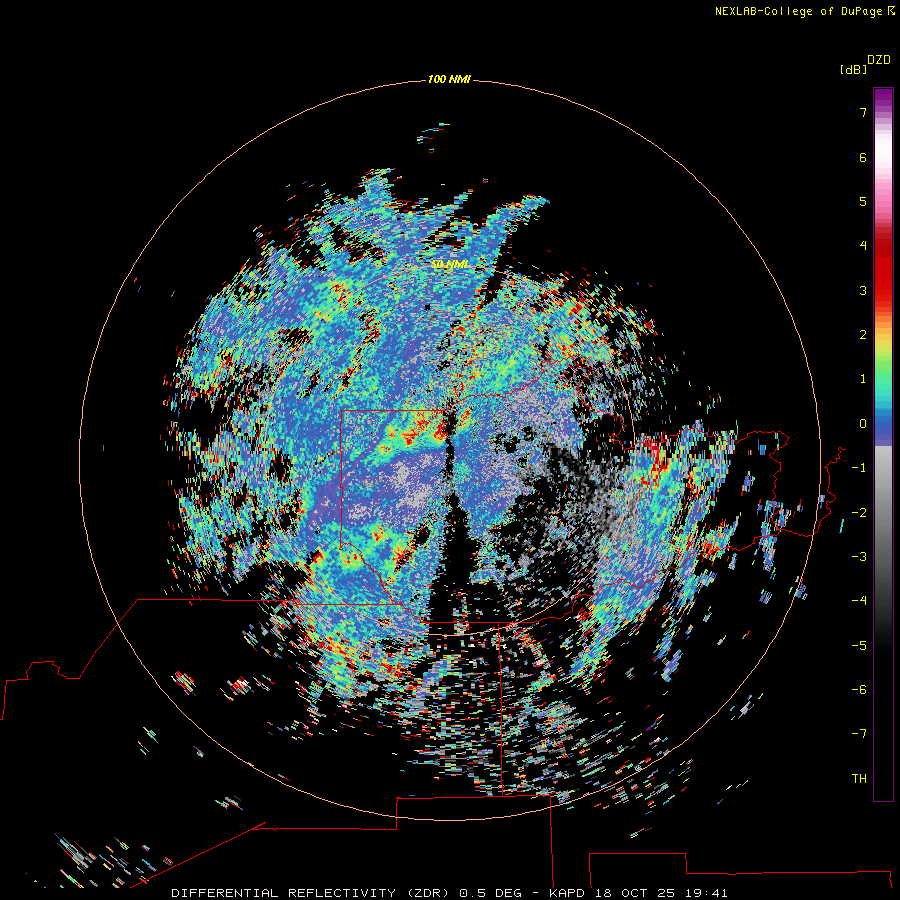This screenshot has height=900, width=900.
Task: Click the 2 value on color scale
Action: (863, 335)
